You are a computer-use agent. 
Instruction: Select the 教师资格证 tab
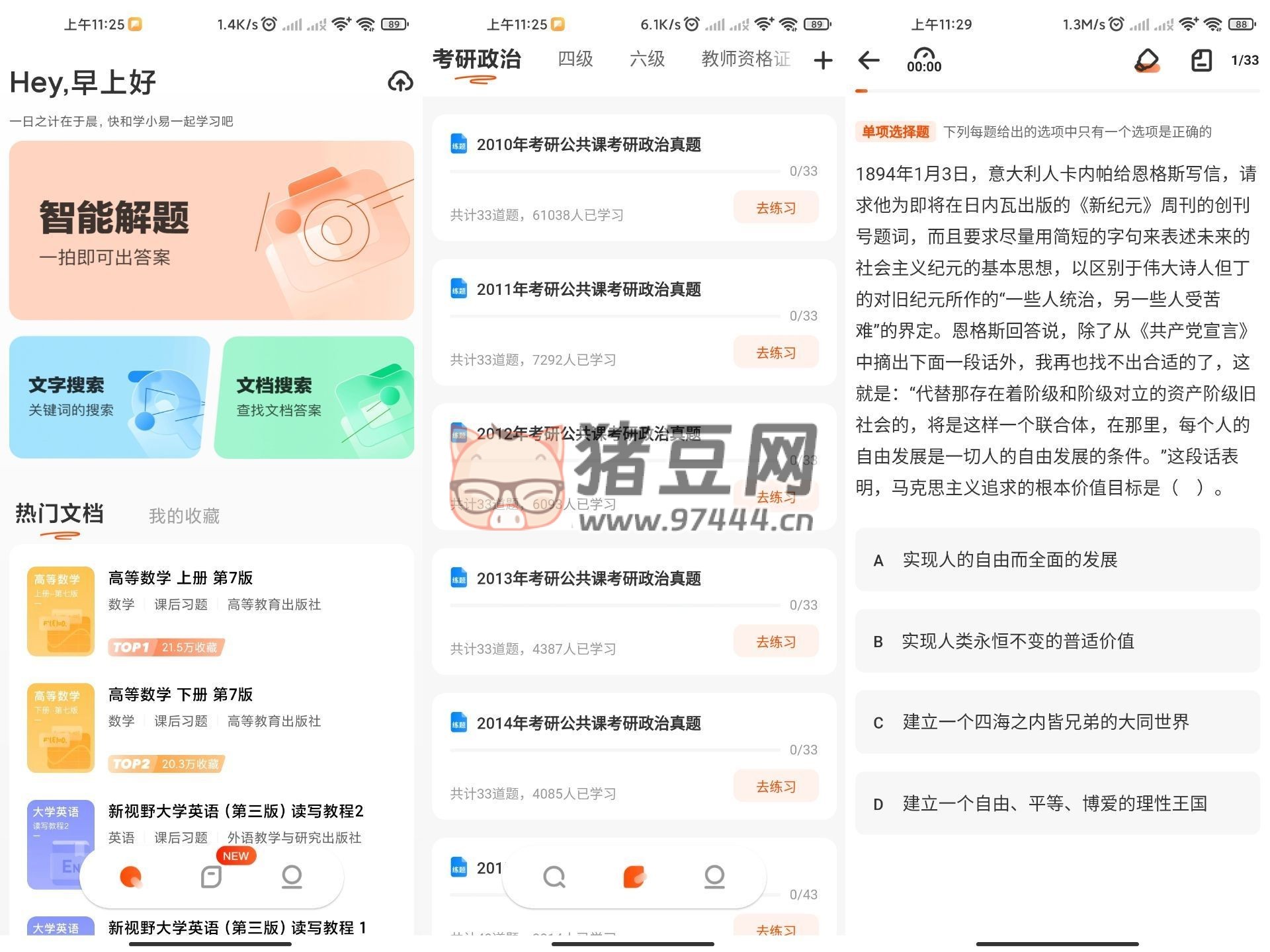click(745, 59)
